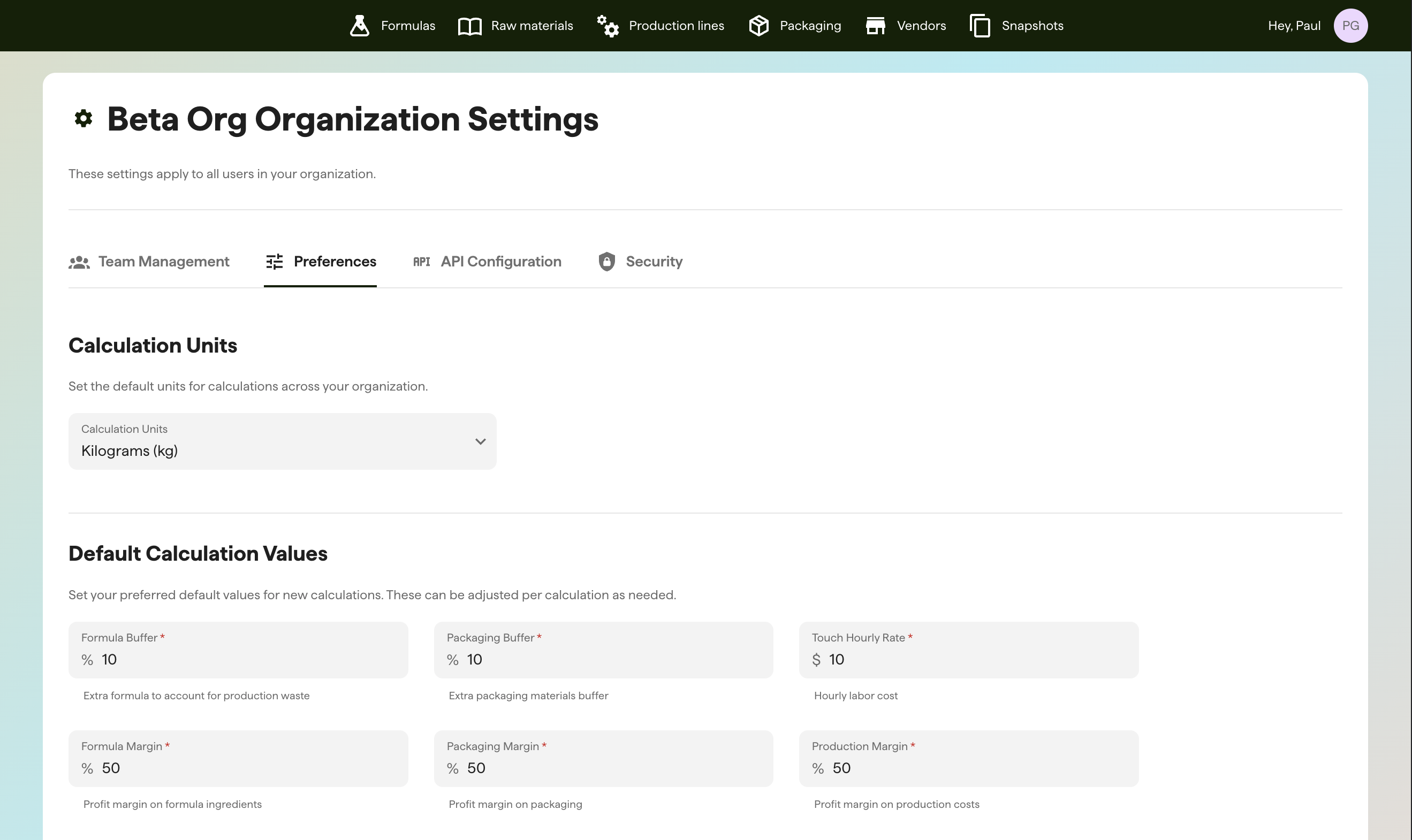Click the PG avatar in top right
Viewport: 1412px width, 840px height.
click(1352, 25)
